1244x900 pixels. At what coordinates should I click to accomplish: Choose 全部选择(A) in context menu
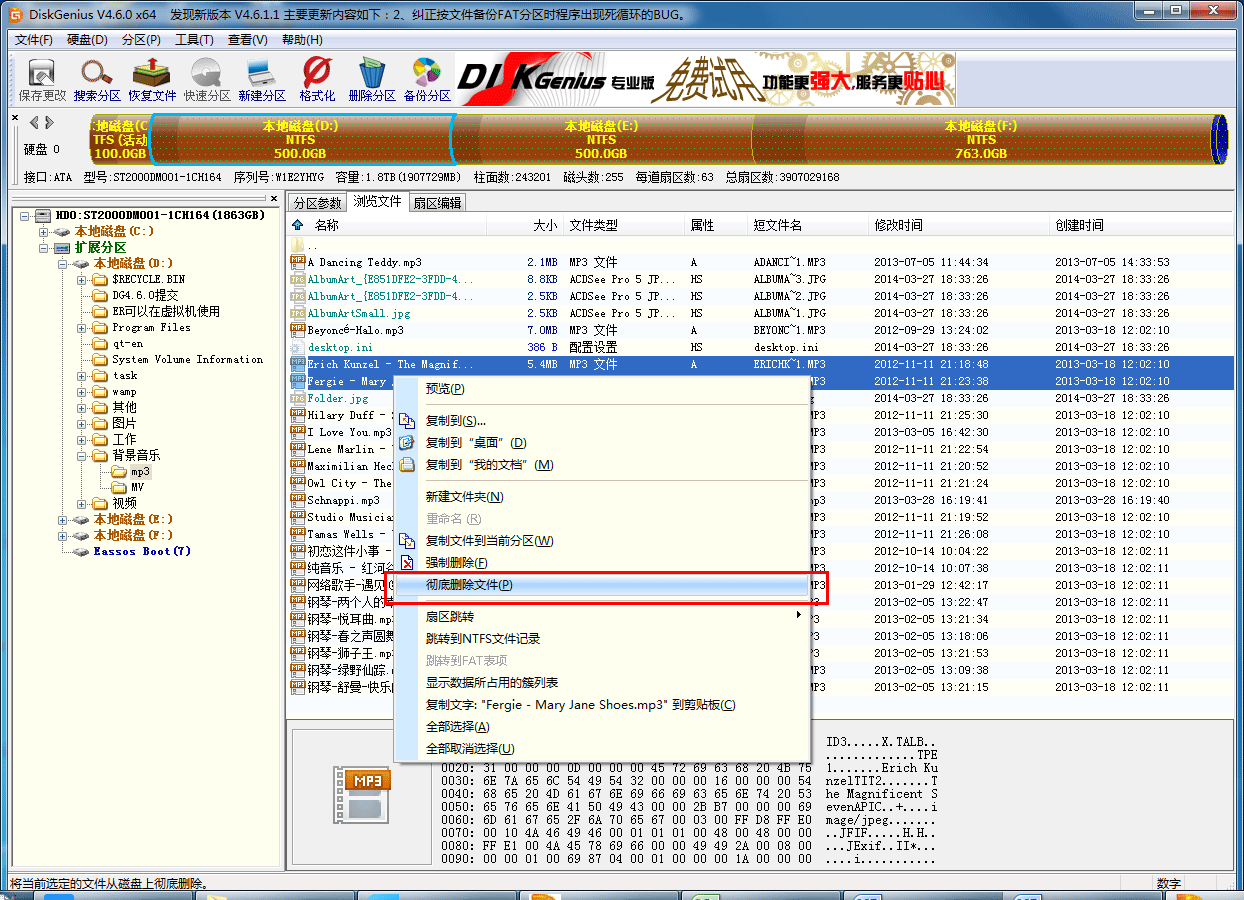click(x=600, y=726)
